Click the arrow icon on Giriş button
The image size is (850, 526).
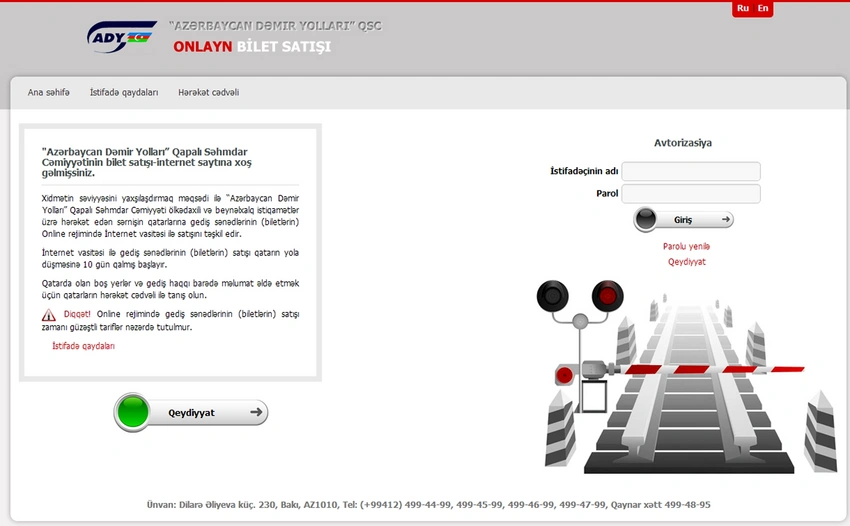pyautogui.click(x=724, y=219)
